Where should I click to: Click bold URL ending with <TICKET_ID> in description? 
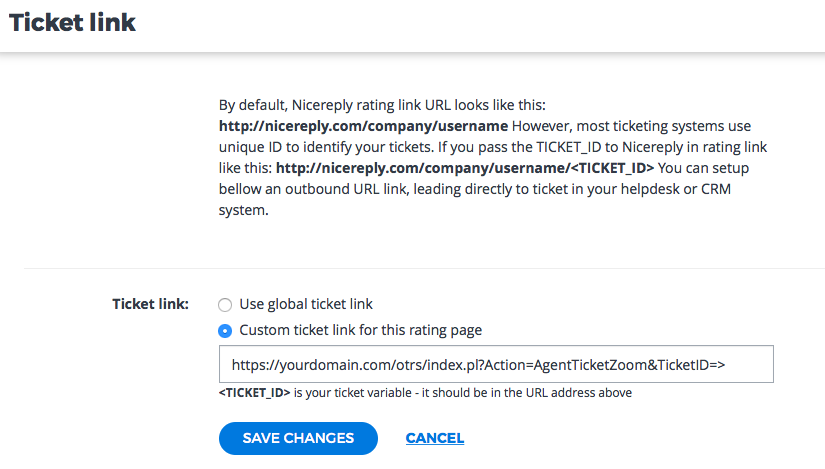(x=465, y=168)
